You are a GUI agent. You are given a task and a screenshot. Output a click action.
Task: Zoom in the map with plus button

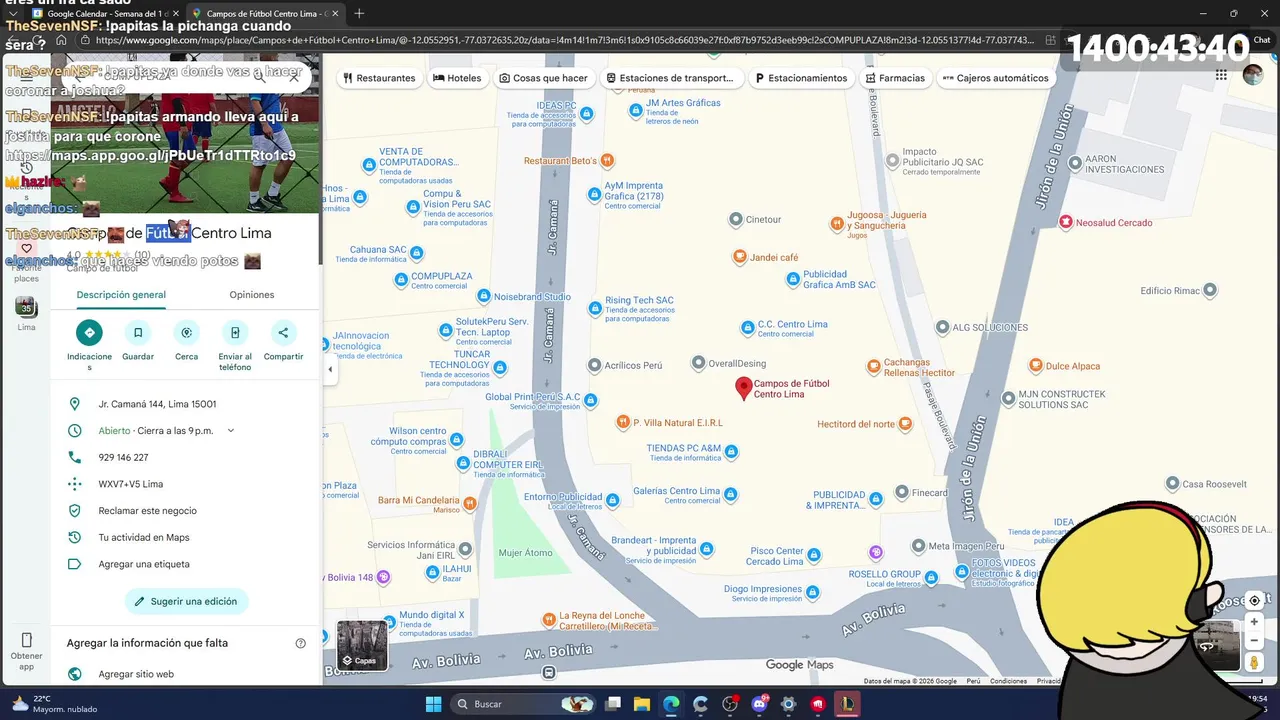pos(1254,622)
